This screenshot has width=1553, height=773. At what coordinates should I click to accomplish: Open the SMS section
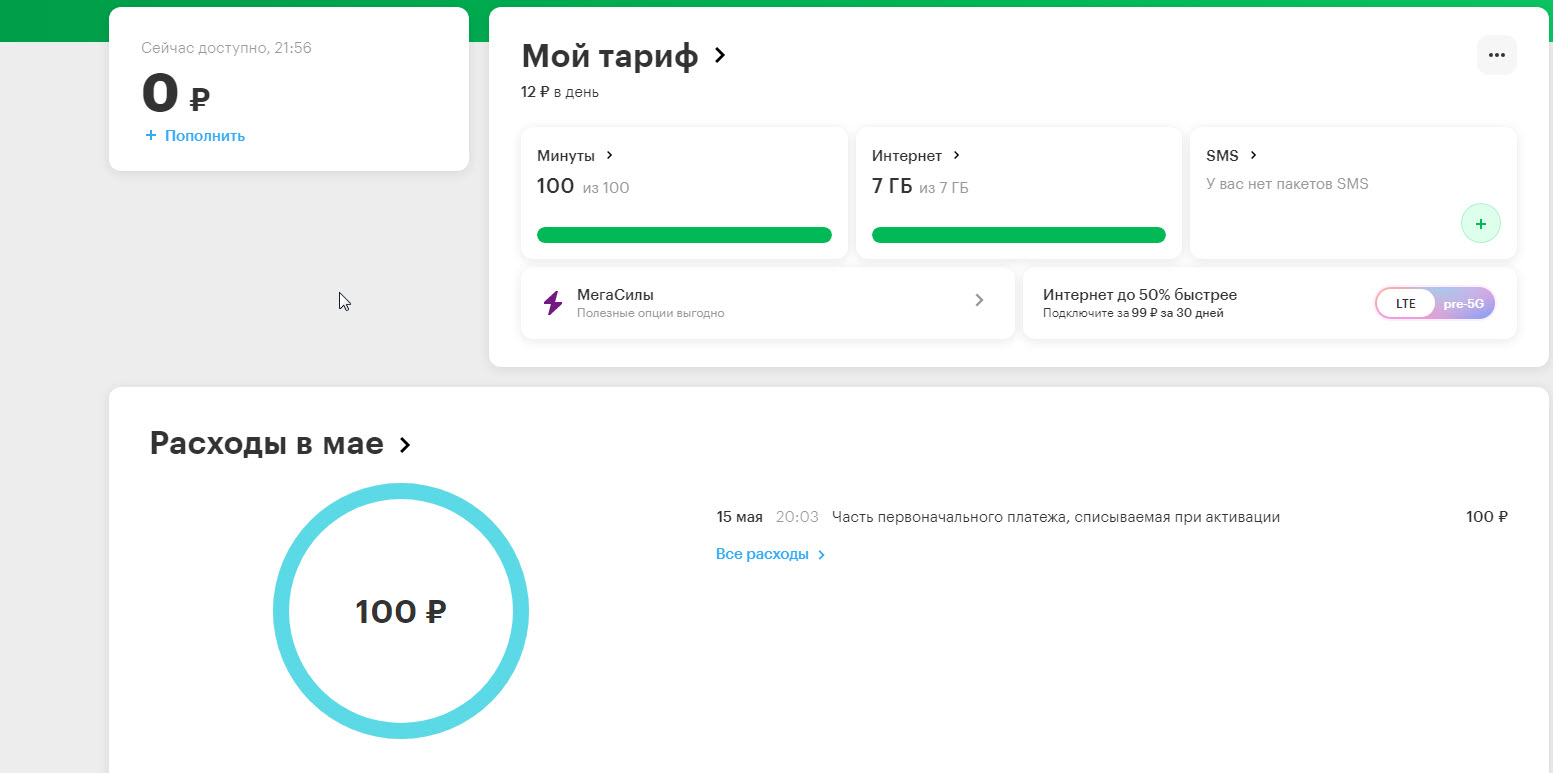point(1232,156)
